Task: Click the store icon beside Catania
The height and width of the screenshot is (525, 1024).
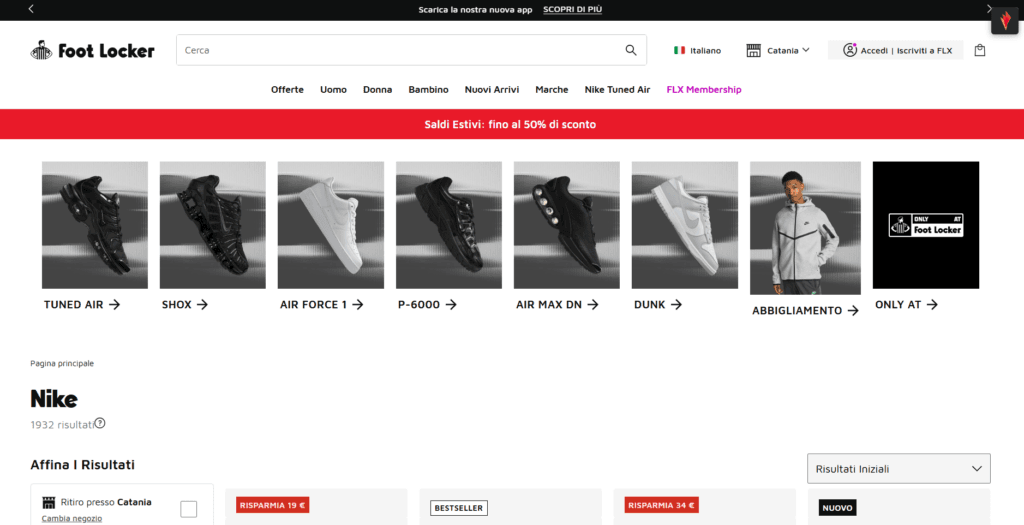Action: click(x=754, y=50)
